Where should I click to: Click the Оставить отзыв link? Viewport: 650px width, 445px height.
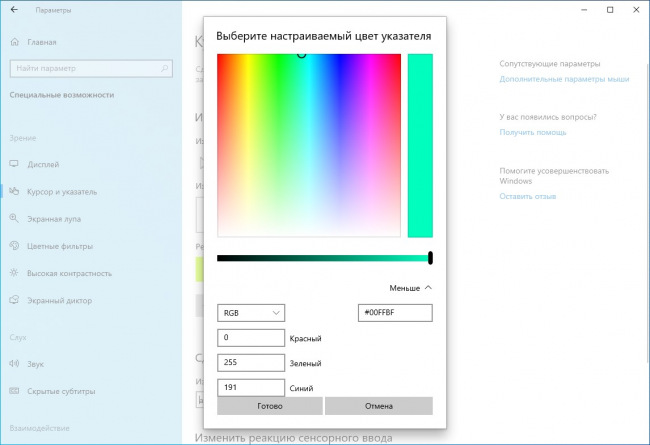coord(528,196)
